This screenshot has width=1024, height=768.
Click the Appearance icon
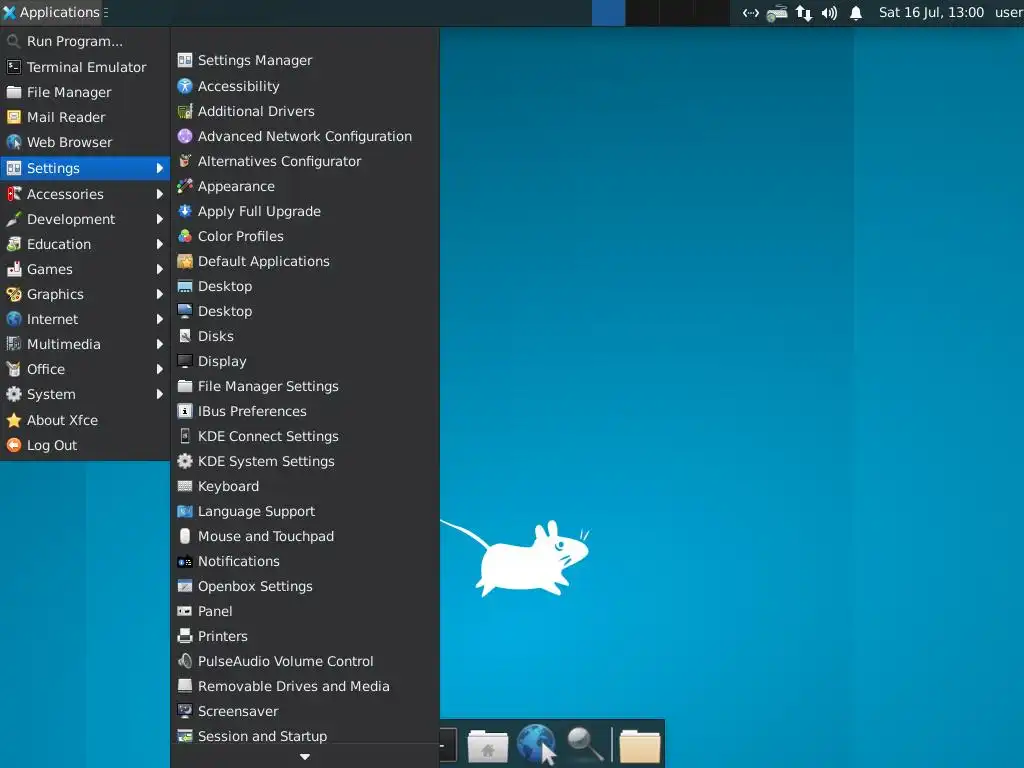(185, 186)
